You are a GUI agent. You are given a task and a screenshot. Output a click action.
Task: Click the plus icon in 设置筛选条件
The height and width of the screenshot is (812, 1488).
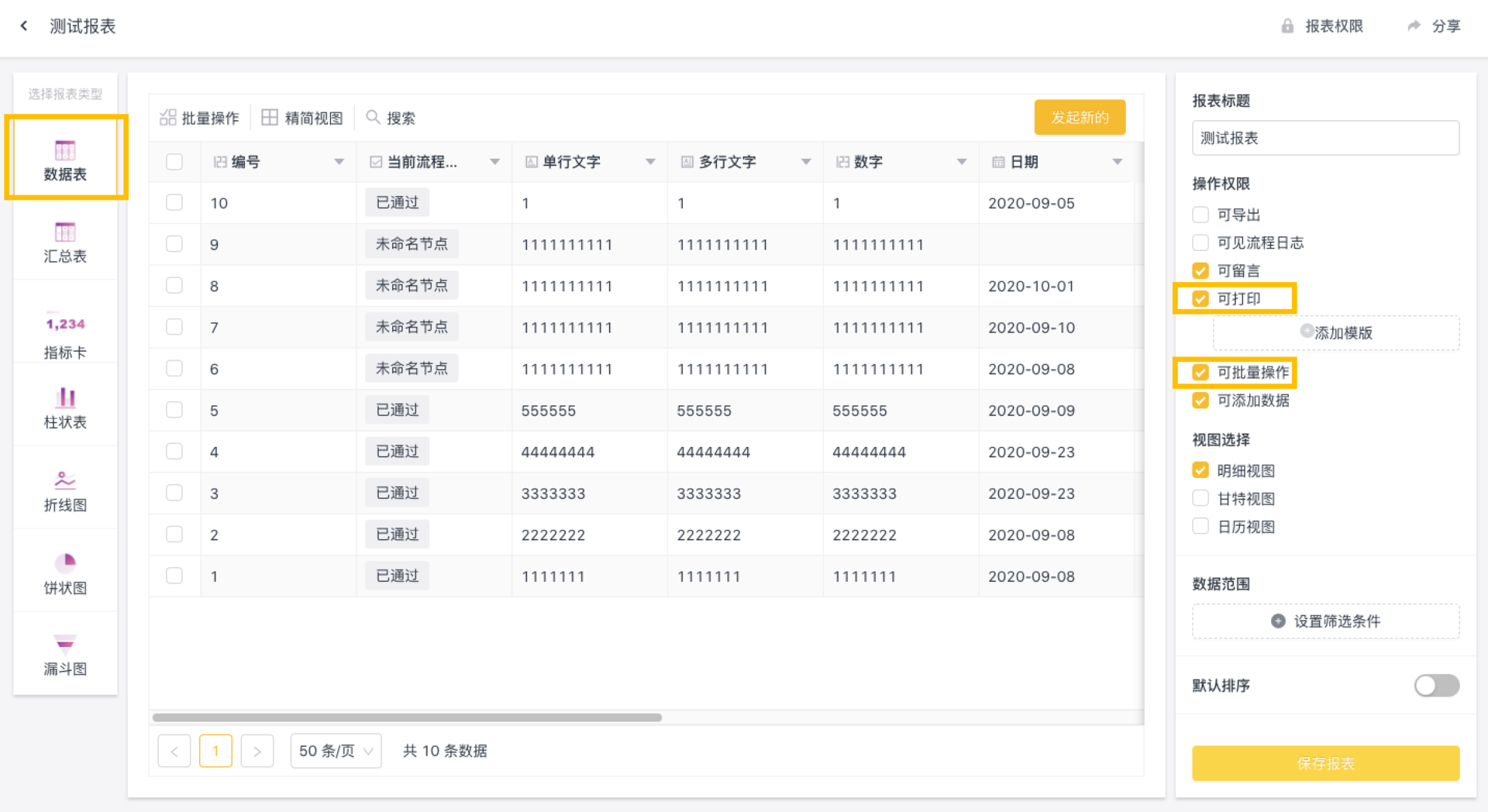pos(1278,621)
